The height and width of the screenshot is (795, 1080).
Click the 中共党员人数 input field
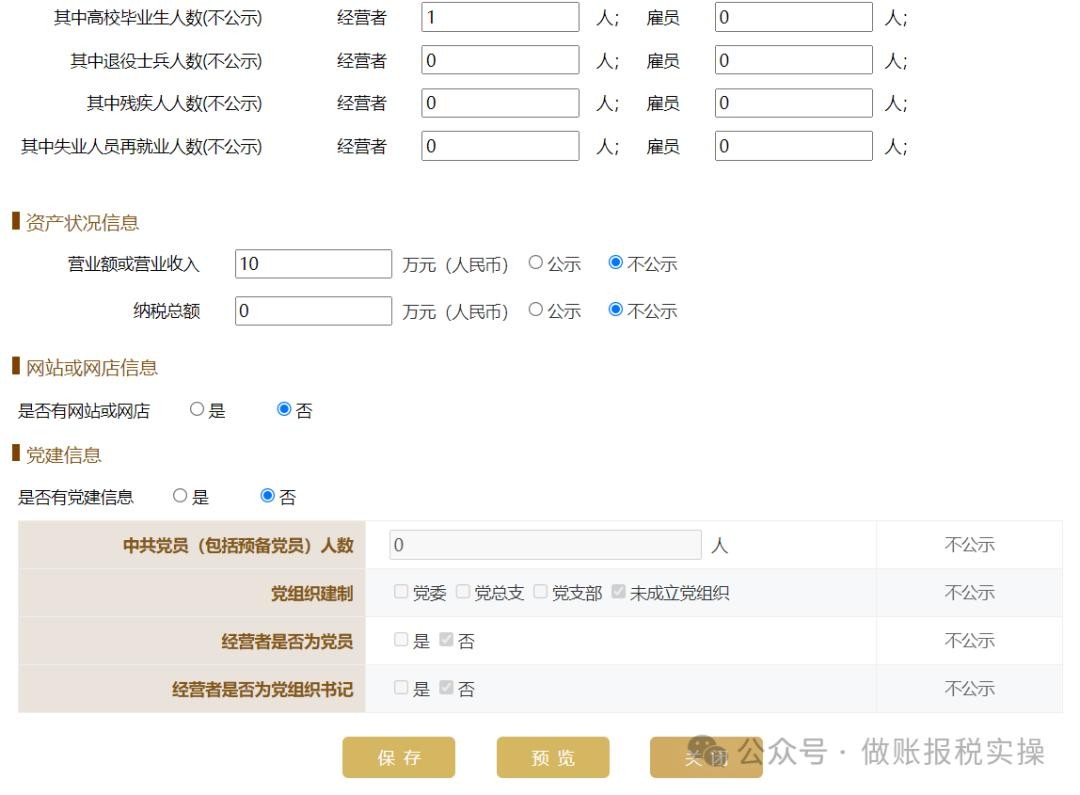point(545,545)
